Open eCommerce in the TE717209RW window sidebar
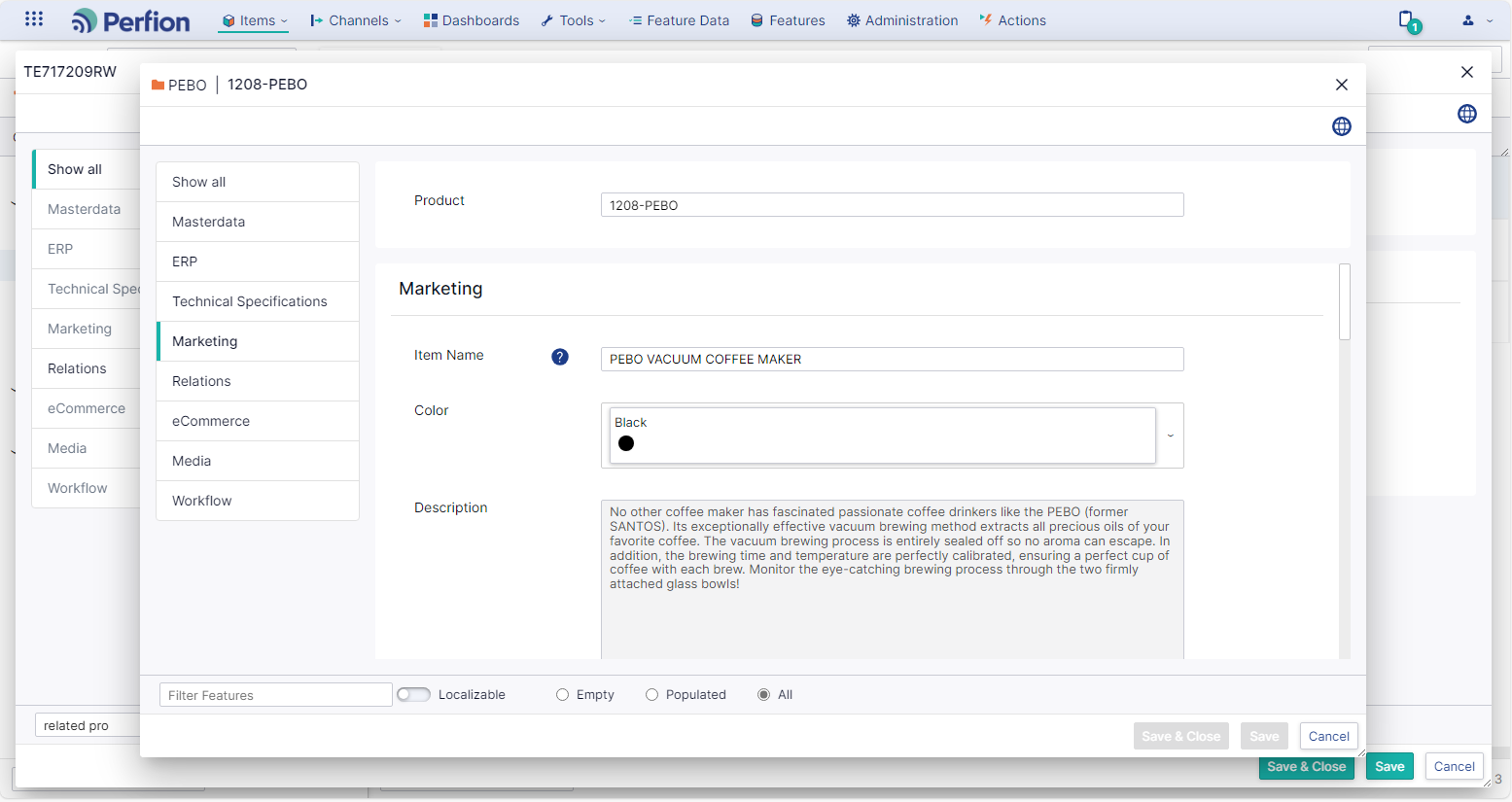This screenshot has width=1512, height=802. point(87,408)
